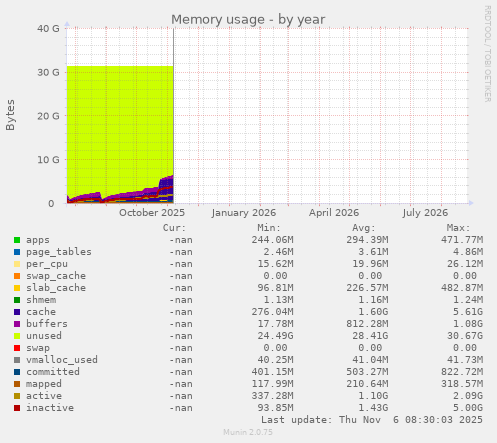Click the unused lime legend swatch
This screenshot has width=497, height=443.
coord(17,336)
